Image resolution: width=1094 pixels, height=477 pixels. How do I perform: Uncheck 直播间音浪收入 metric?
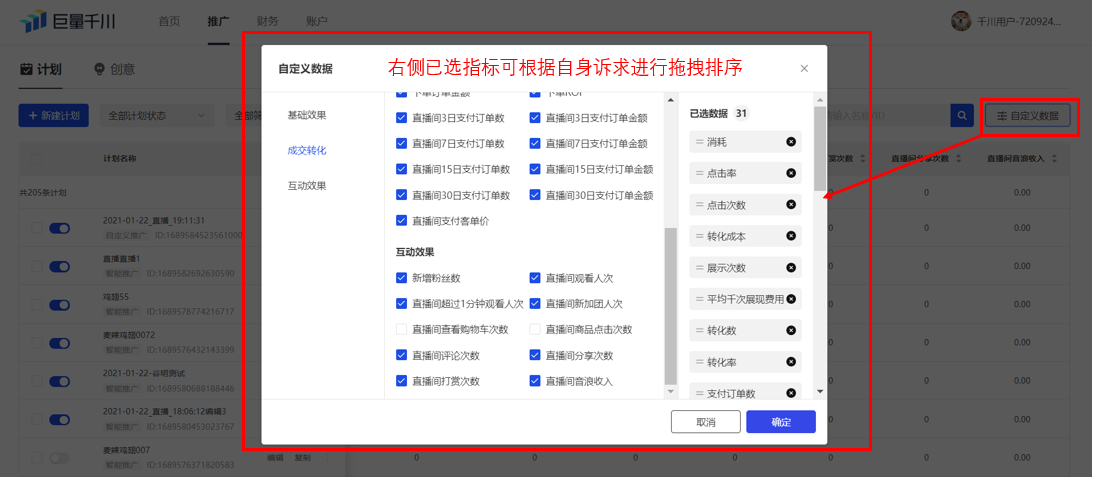click(x=535, y=381)
